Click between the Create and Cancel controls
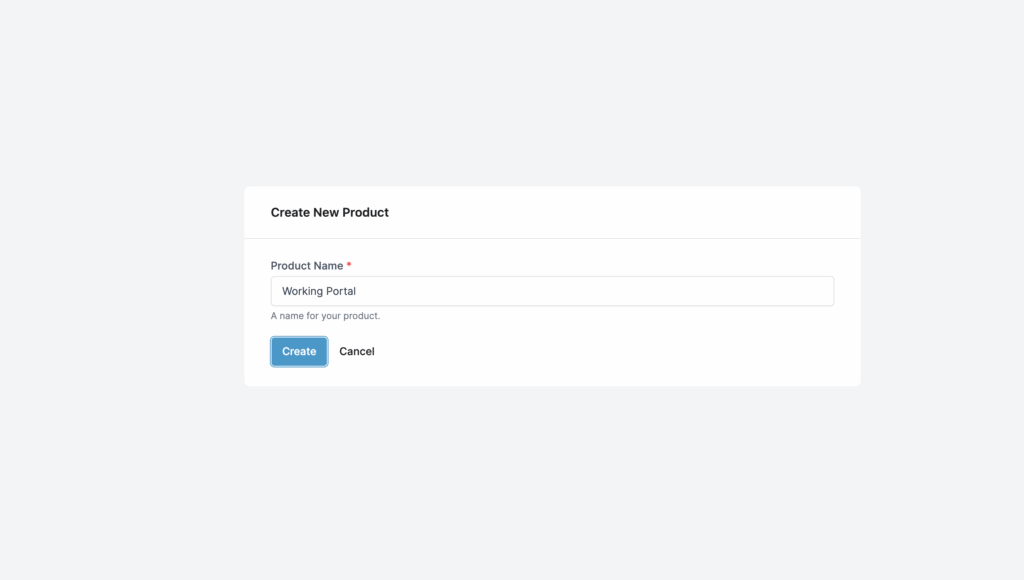 [x=331, y=351]
